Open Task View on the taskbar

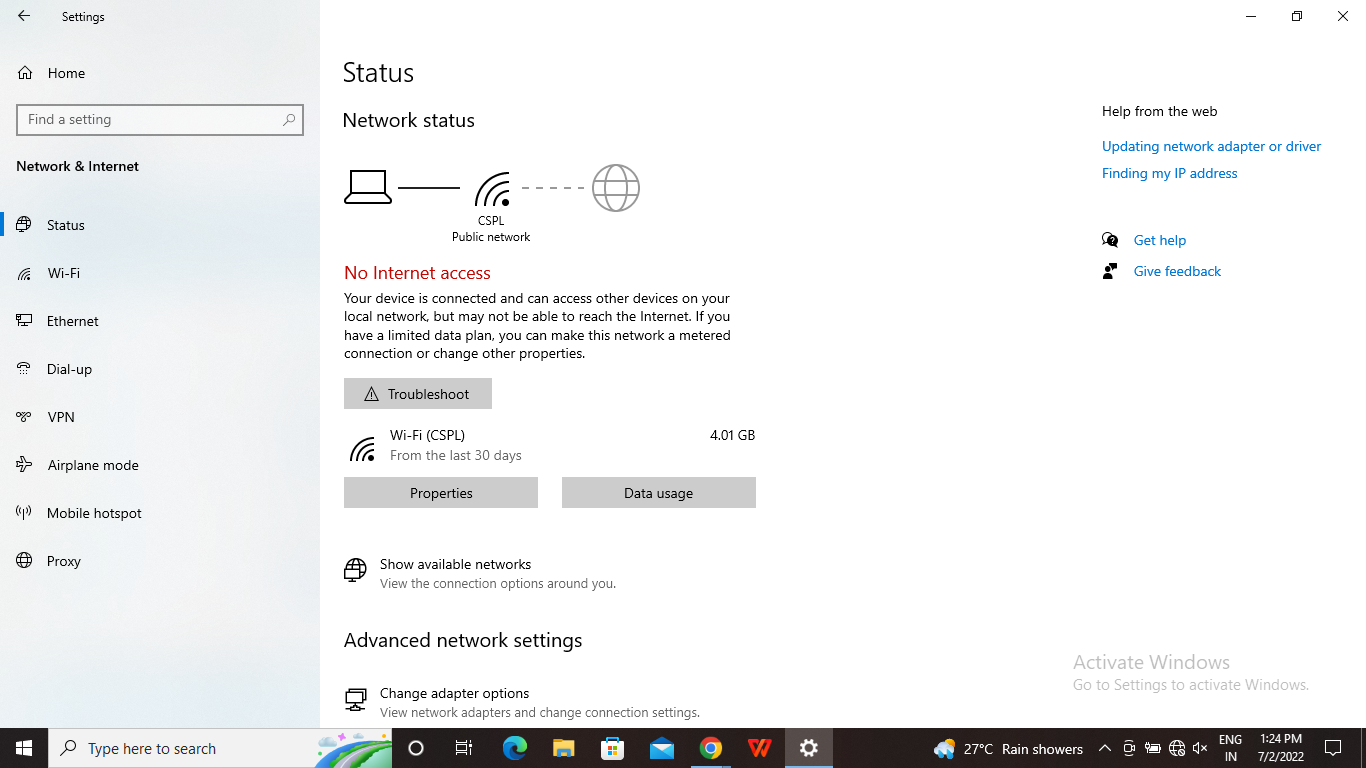(464, 748)
